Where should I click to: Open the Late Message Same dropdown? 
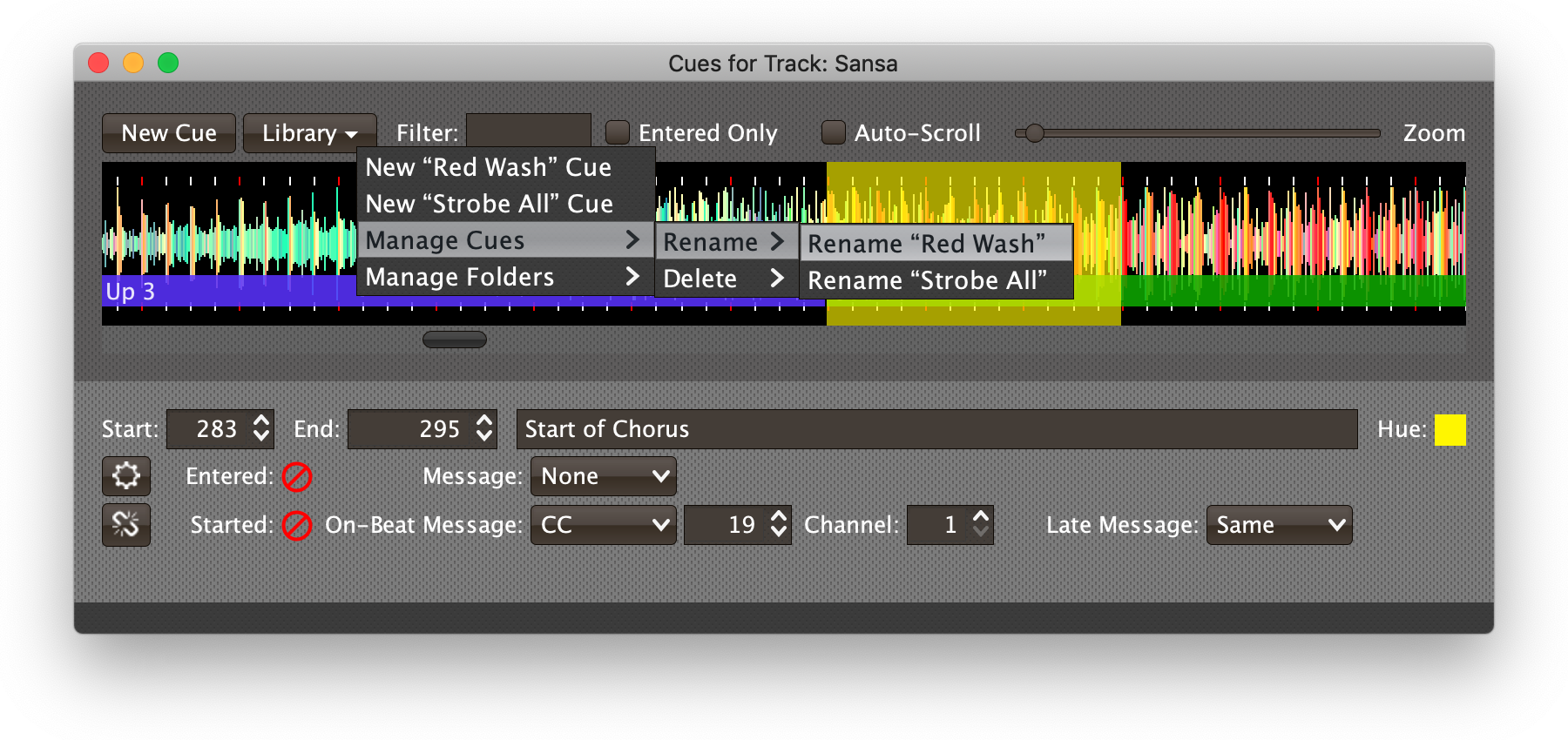[1279, 525]
